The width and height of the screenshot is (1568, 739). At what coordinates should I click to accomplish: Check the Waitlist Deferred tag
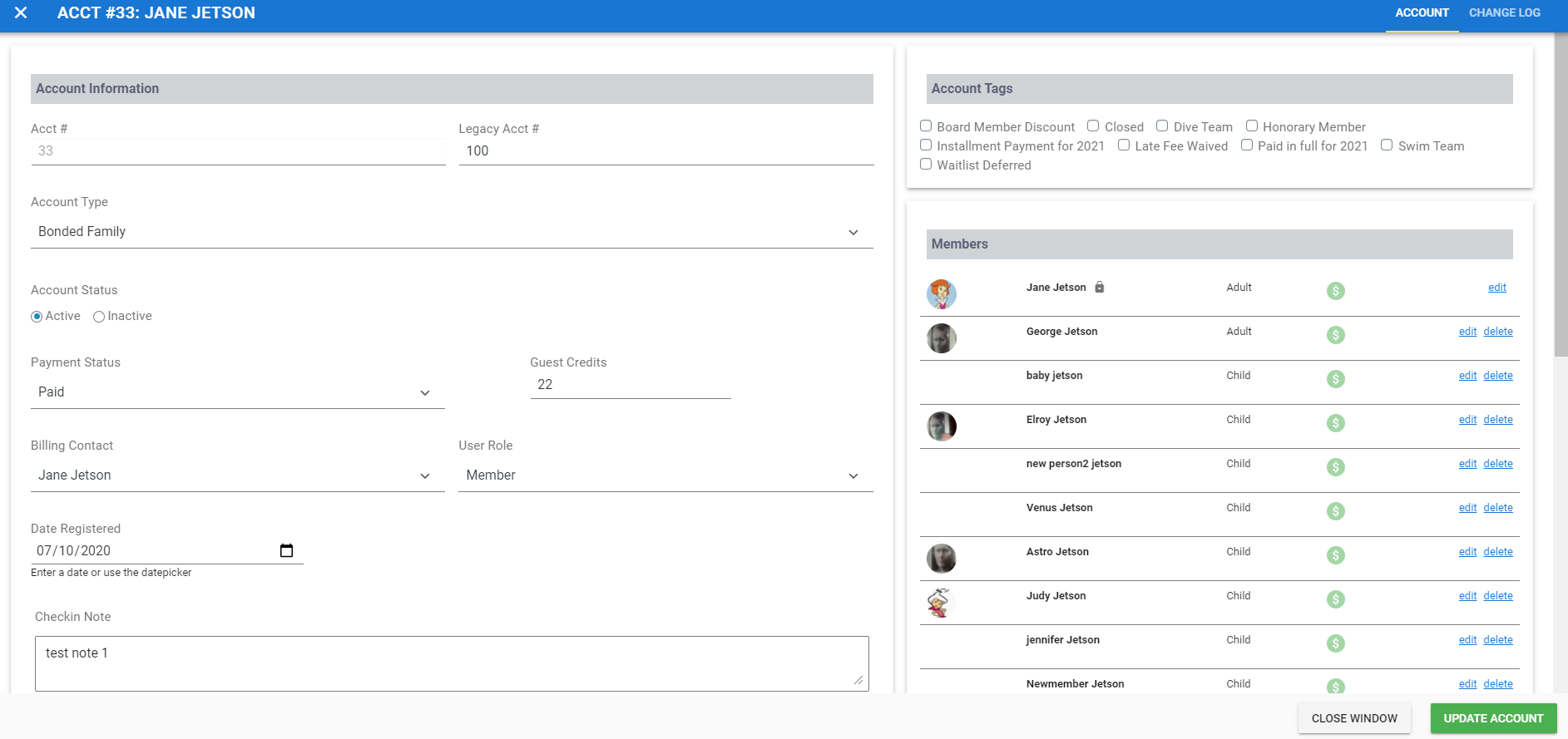click(926, 164)
